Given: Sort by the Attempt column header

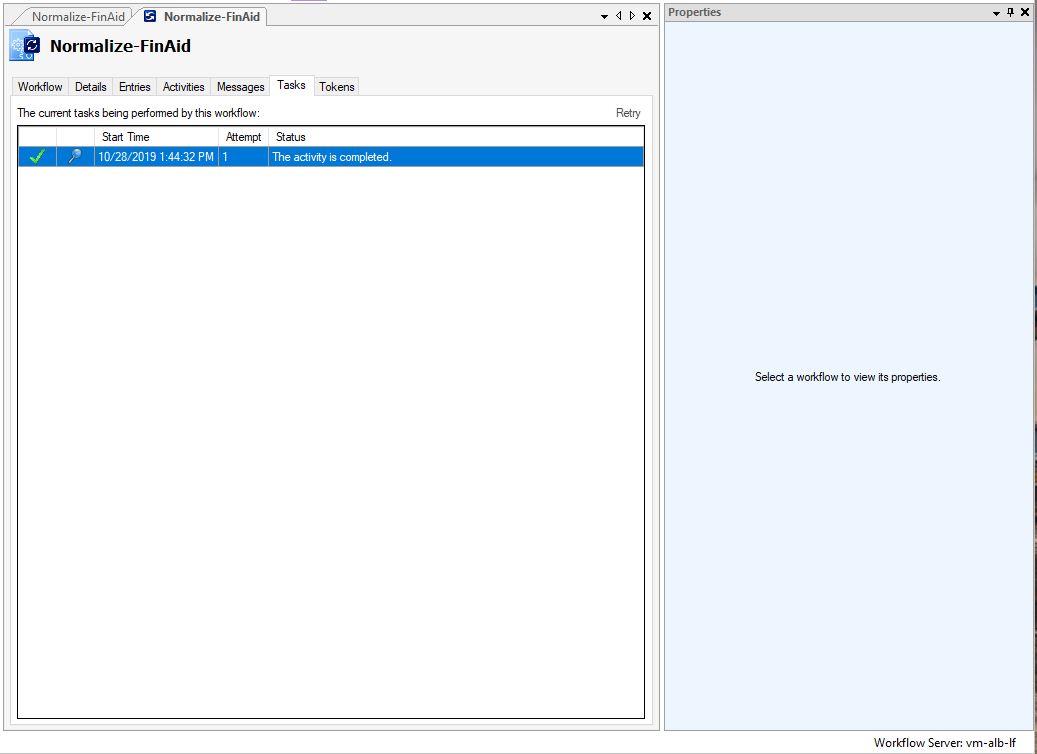Looking at the screenshot, I should pyautogui.click(x=243, y=137).
